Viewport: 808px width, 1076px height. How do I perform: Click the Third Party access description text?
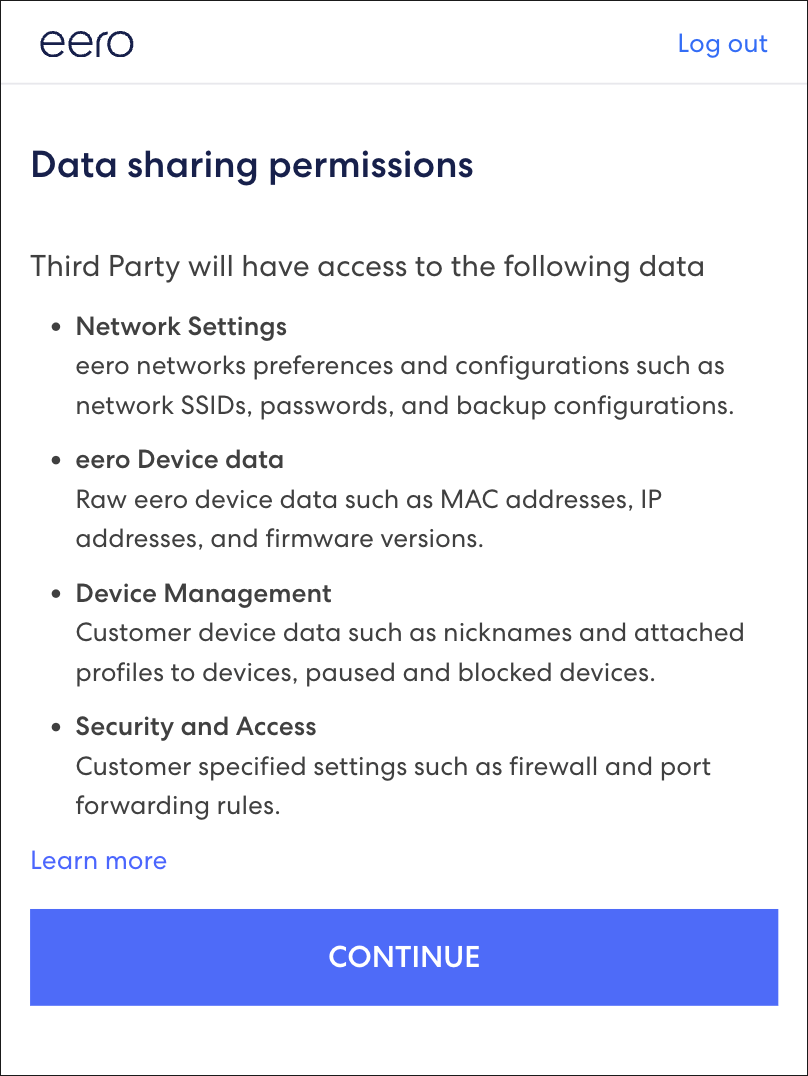(368, 267)
